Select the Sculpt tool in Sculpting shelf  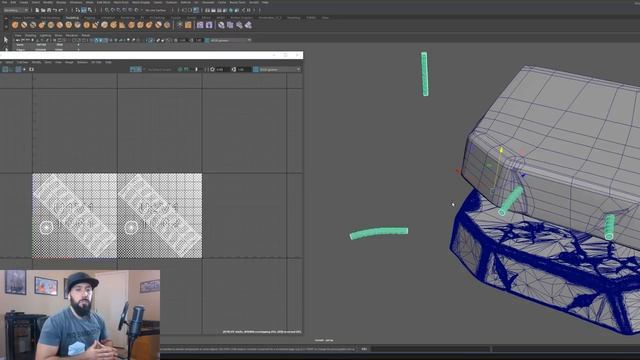click(15, 25)
